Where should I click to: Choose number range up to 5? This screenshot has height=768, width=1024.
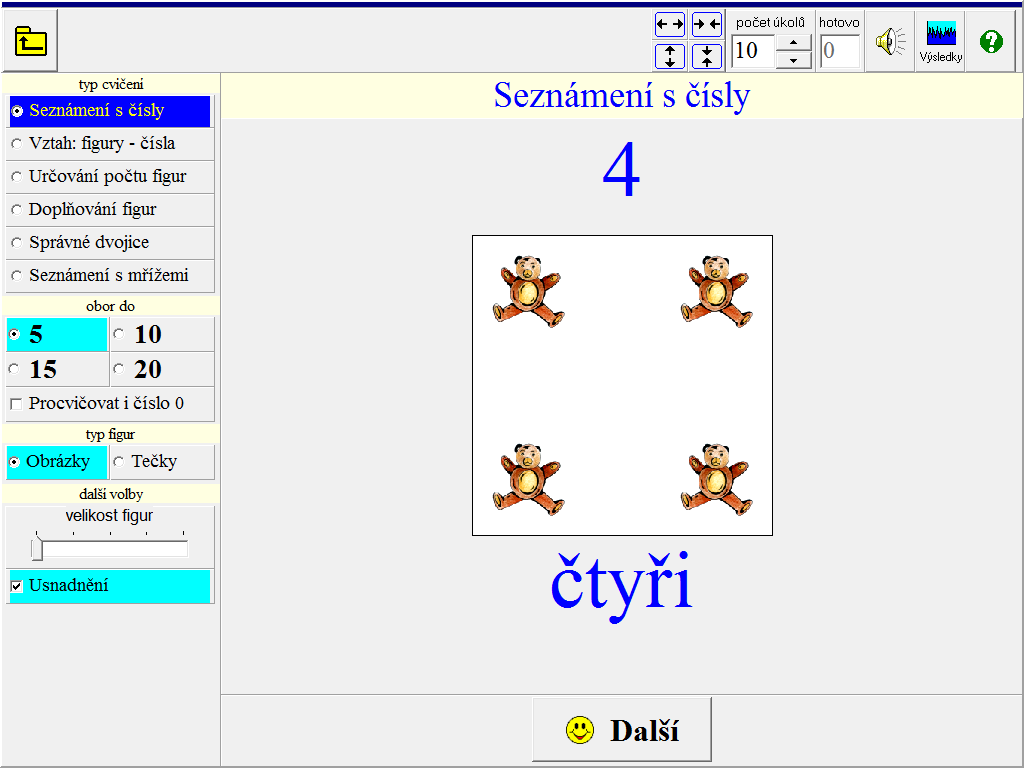(57, 334)
